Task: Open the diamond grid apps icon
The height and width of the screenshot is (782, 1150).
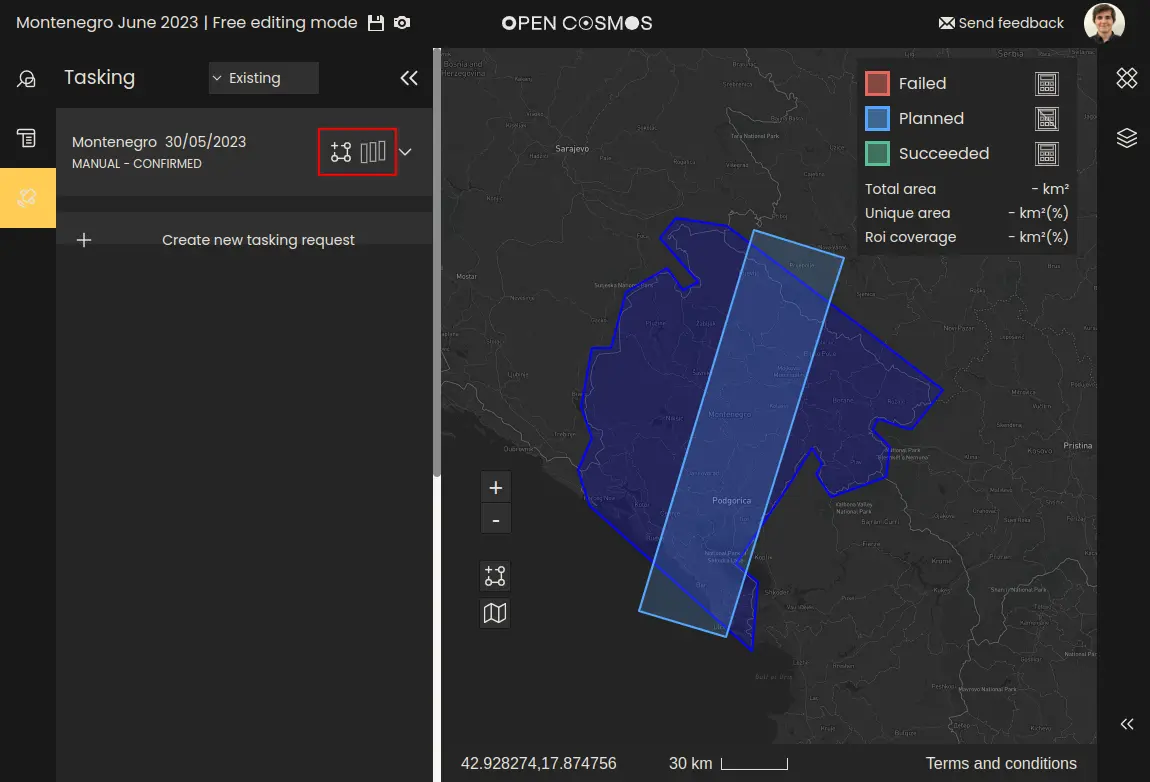Action: [x=1127, y=78]
